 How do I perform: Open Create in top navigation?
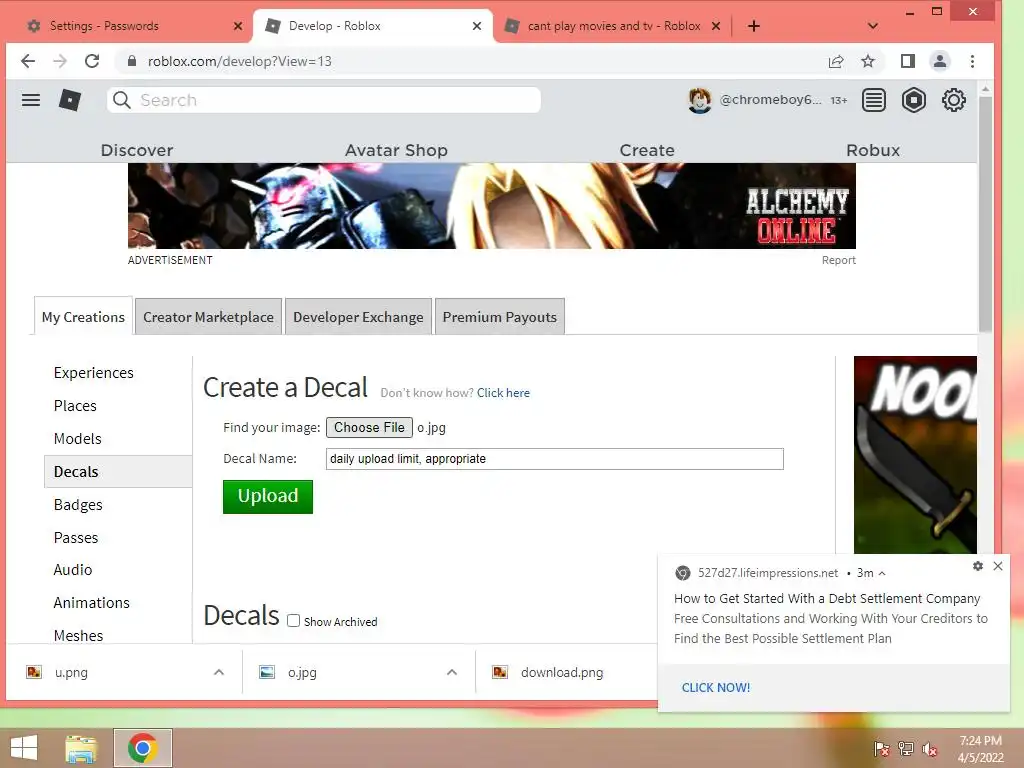pos(647,150)
